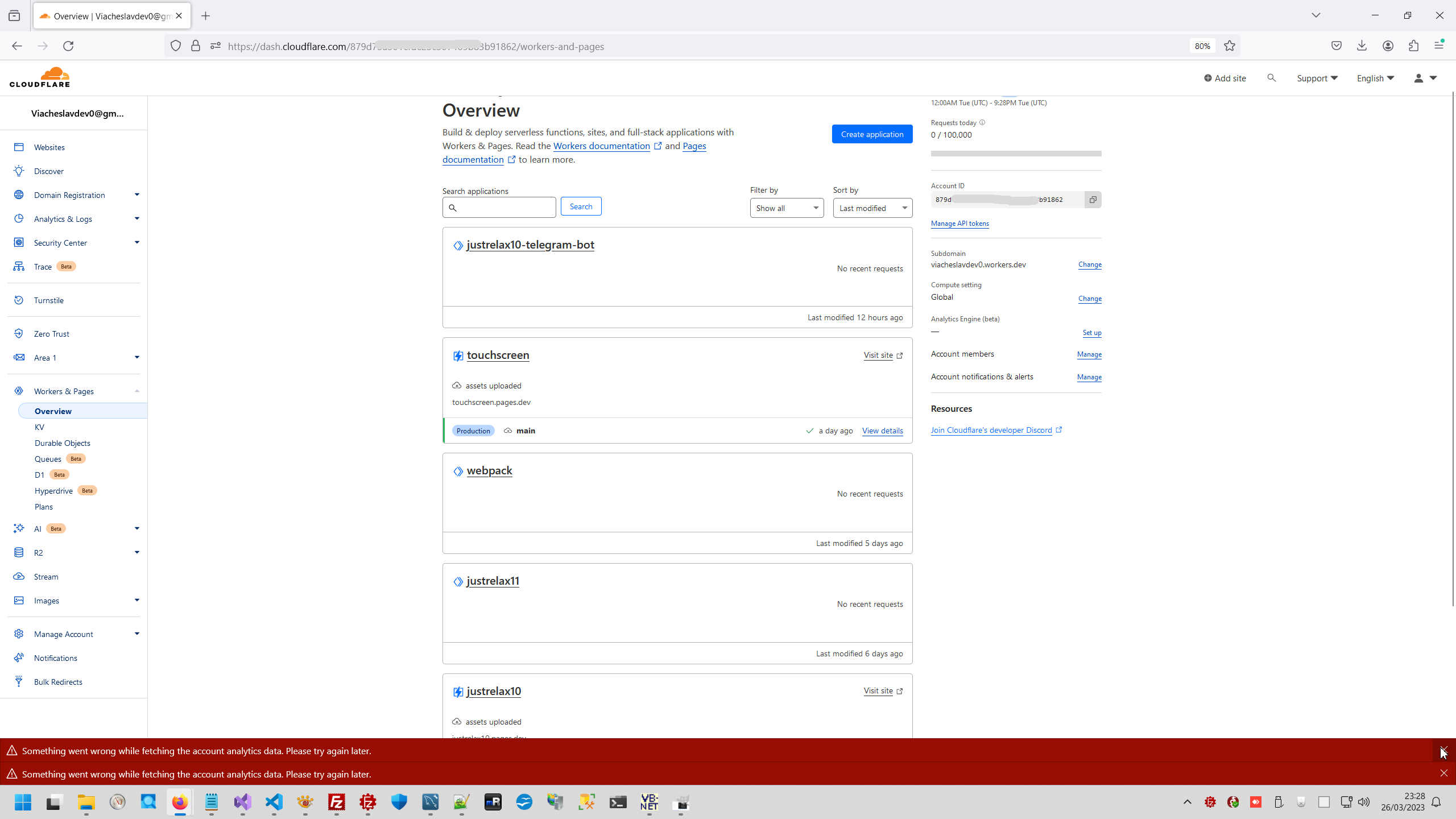Click the Stream sidebar icon
1456x819 pixels.
pos(19,576)
